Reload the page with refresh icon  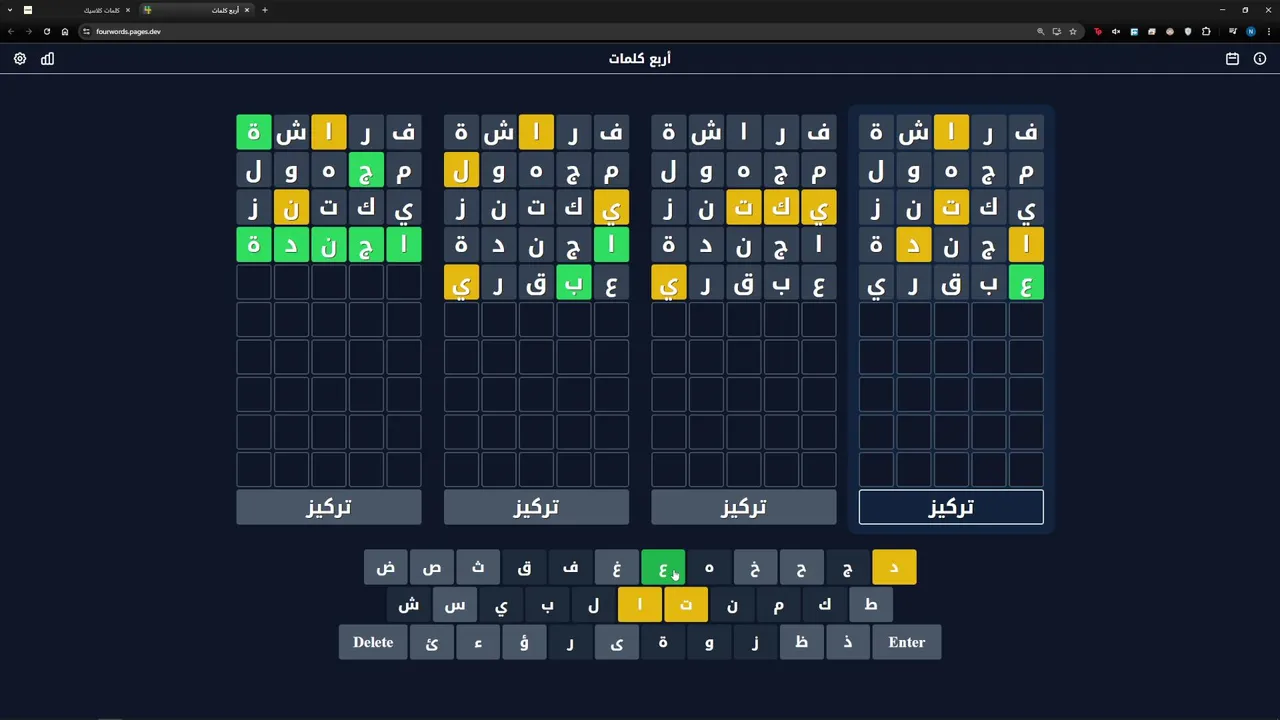tap(47, 31)
